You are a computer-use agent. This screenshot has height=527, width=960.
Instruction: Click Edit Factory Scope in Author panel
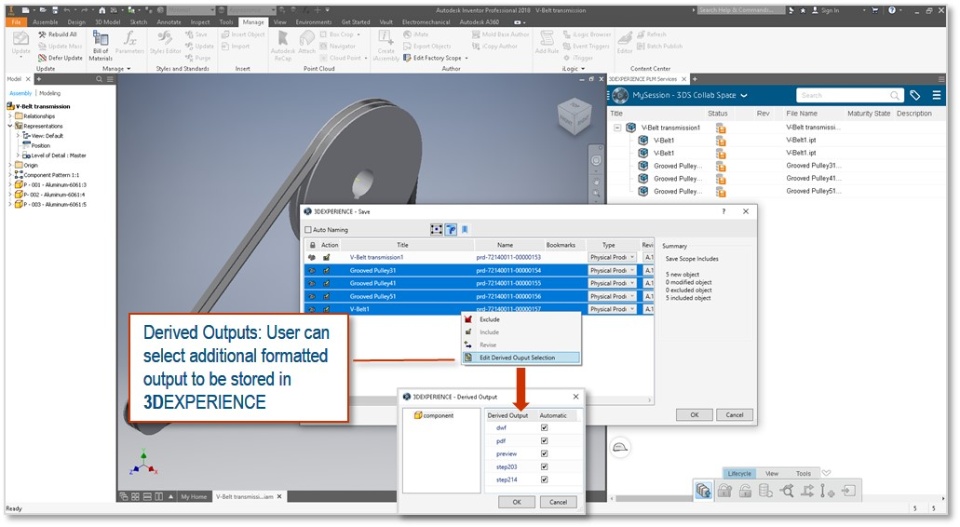(436, 58)
